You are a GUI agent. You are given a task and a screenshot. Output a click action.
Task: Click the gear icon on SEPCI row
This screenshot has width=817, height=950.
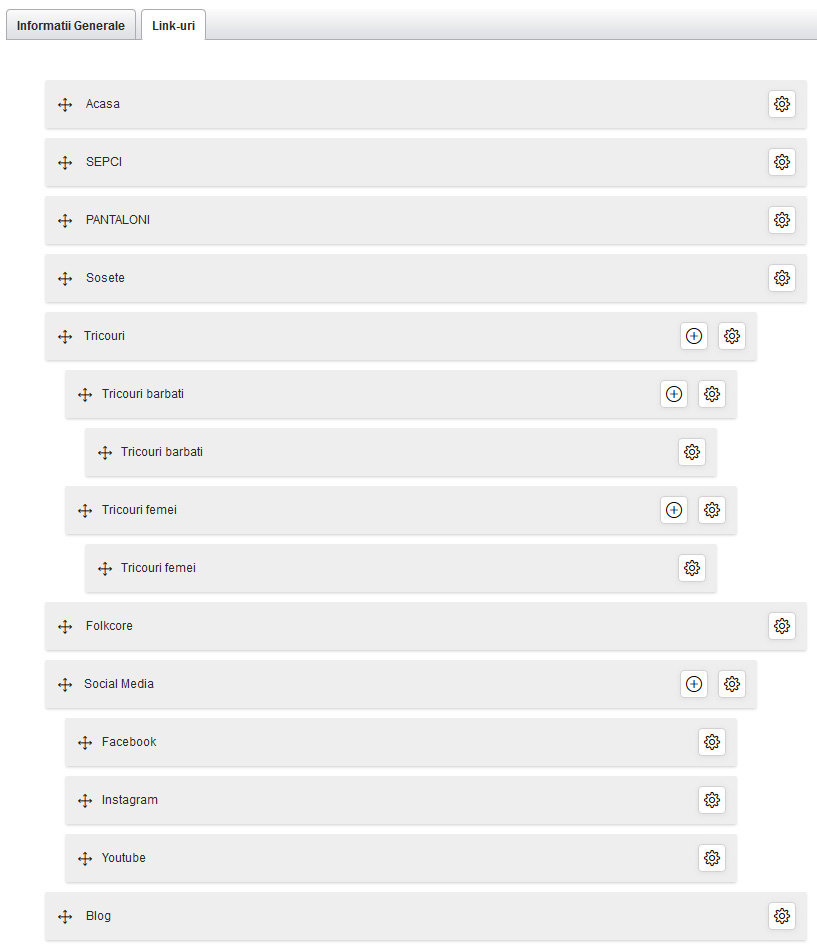(782, 162)
